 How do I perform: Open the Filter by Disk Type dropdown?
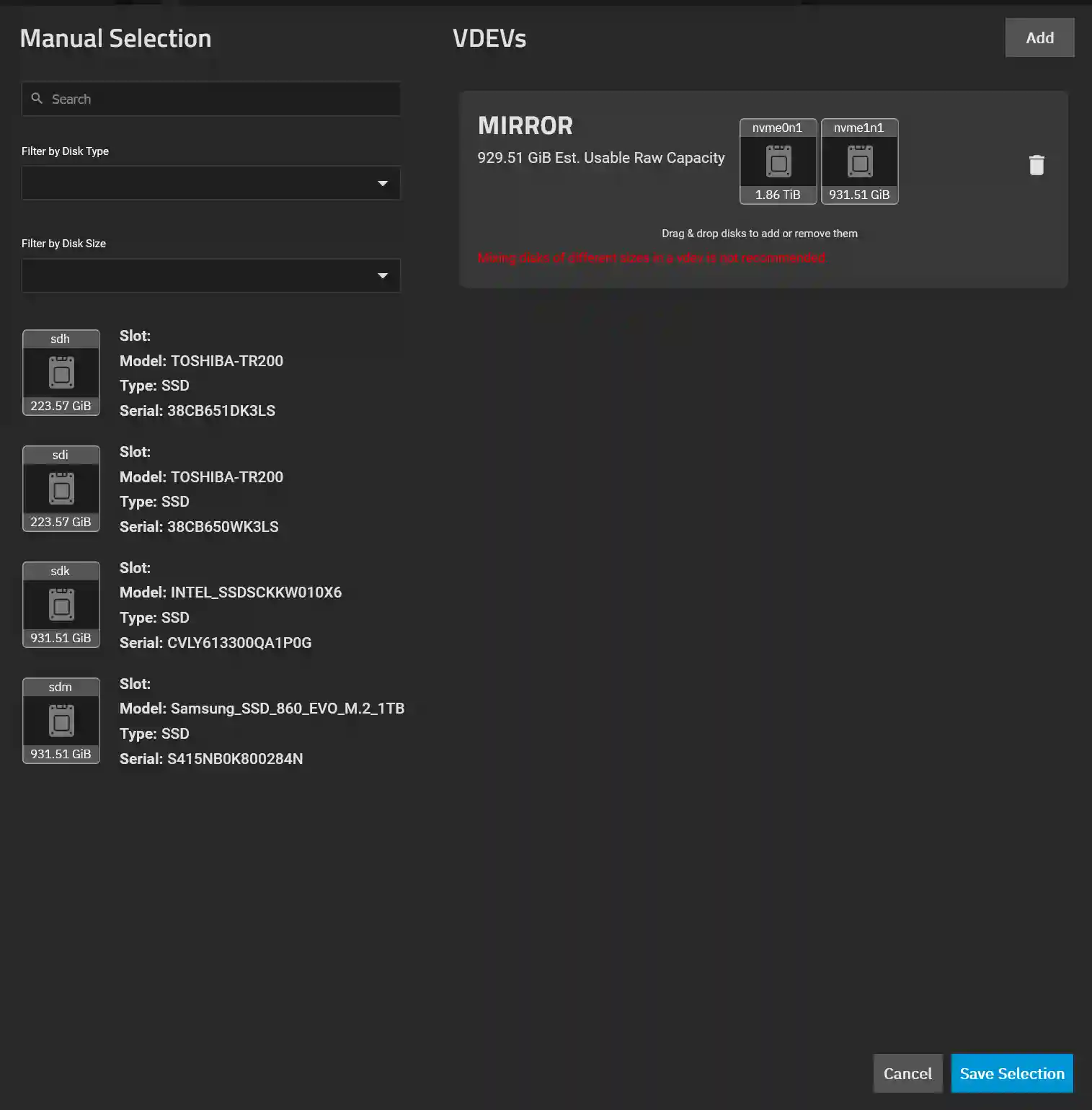pos(210,183)
